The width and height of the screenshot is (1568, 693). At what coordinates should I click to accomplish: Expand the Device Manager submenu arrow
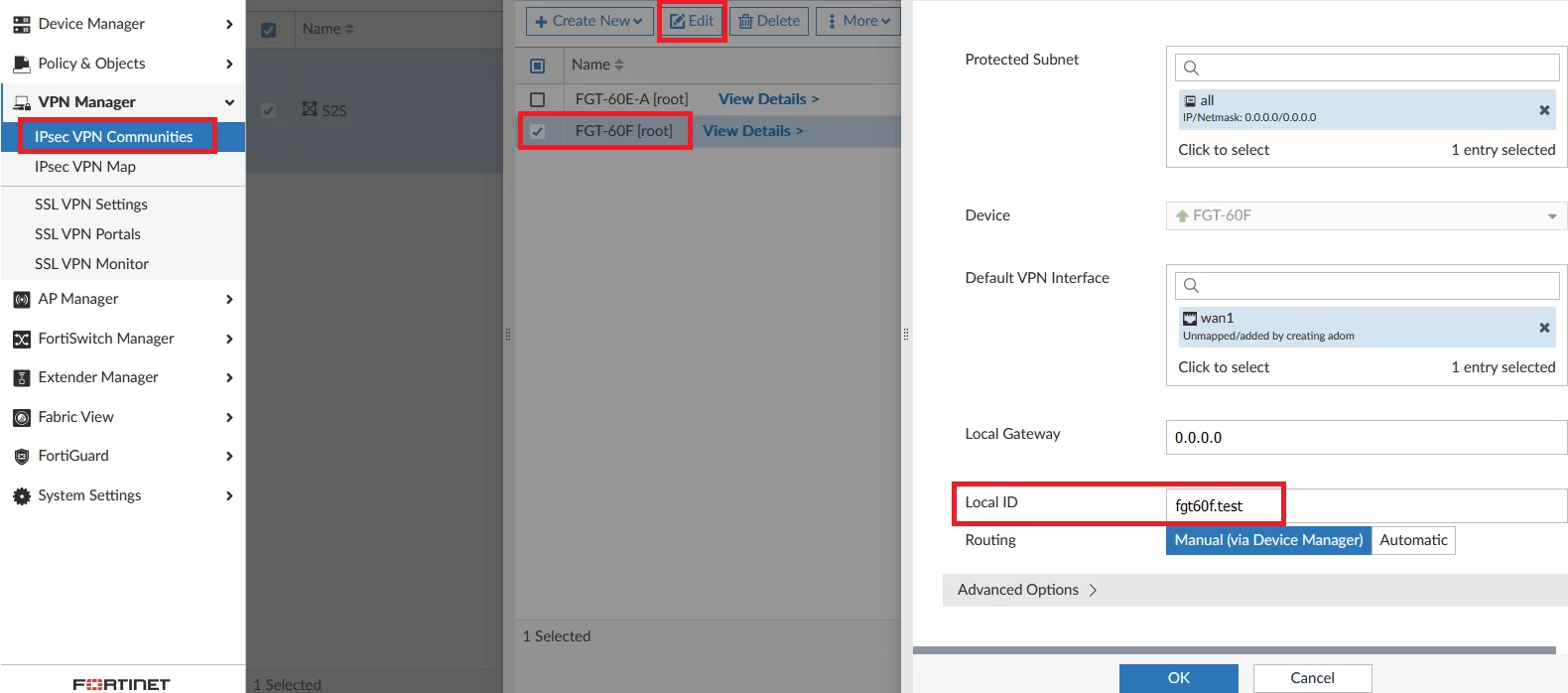click(229, 24)
